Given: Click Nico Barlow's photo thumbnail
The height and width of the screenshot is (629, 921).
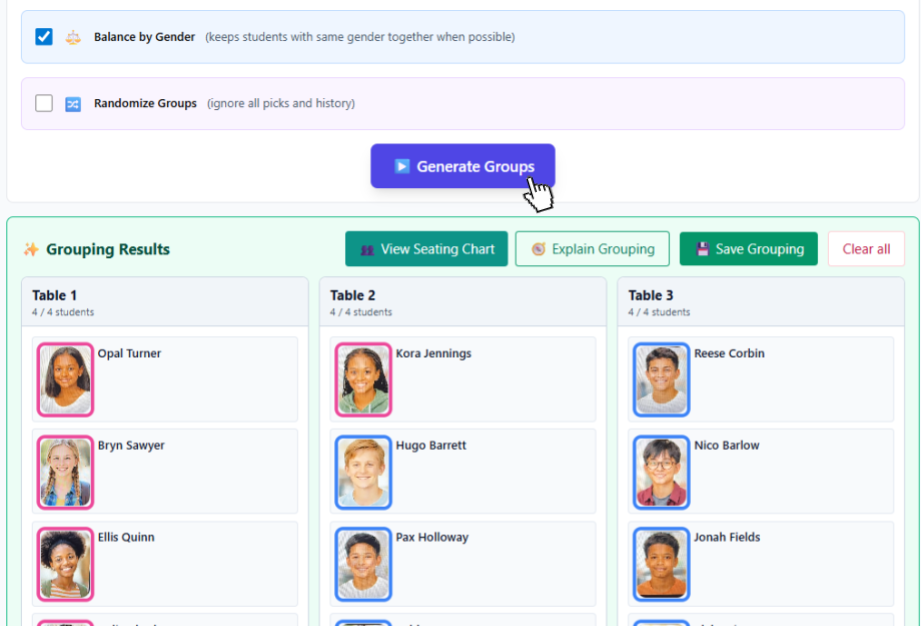Looking at the screenshot, I should tap(661, 472).
